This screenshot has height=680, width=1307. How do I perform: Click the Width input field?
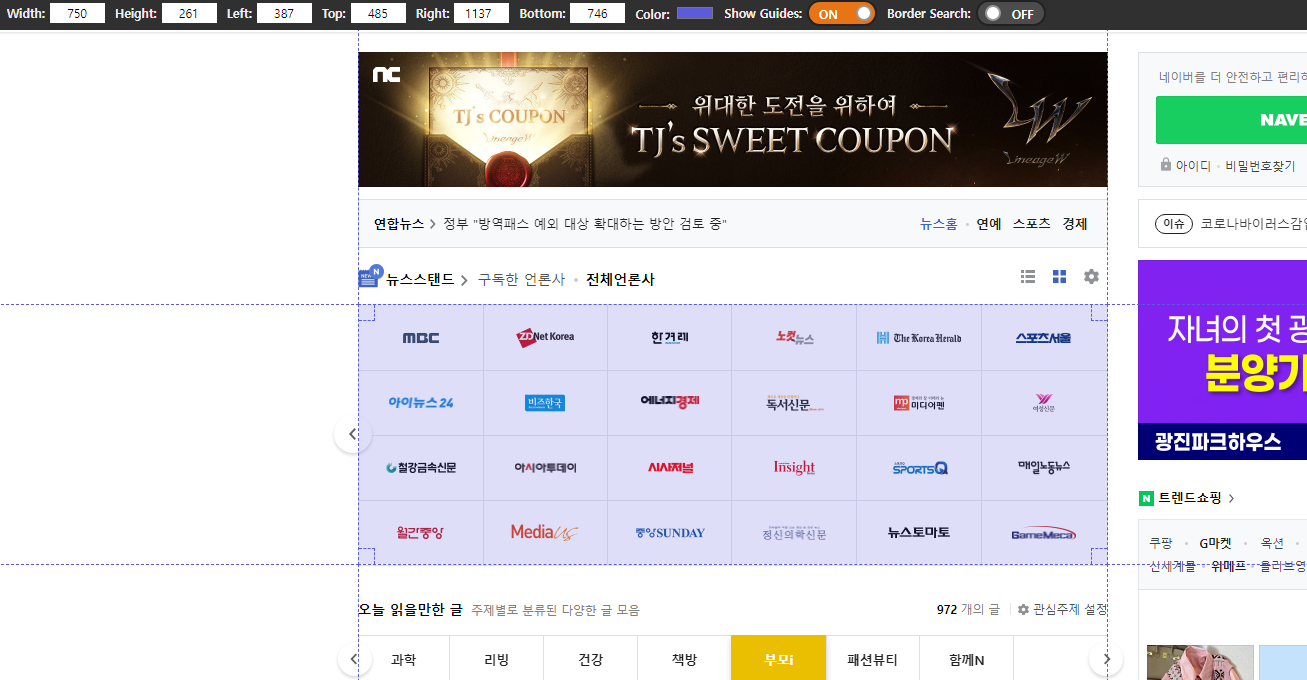(x=77, y=14)
